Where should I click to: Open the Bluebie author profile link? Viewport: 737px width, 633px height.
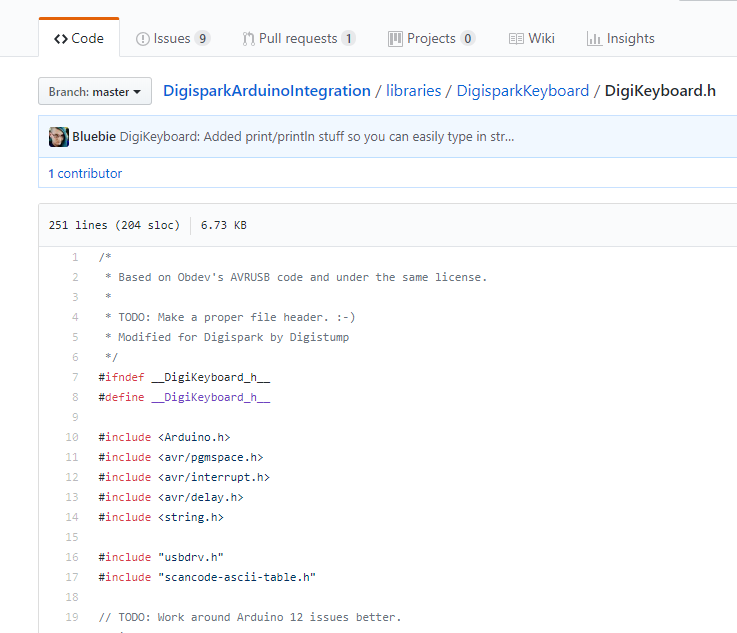pos(94,137)
